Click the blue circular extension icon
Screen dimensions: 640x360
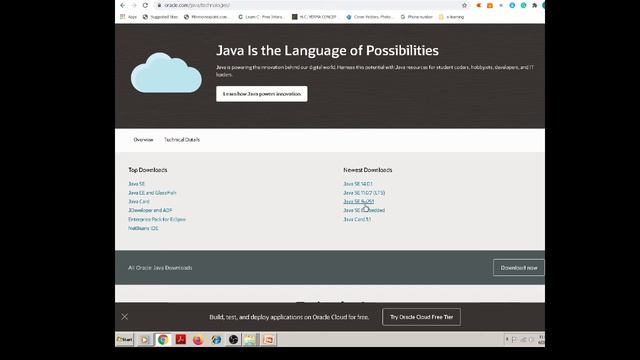coord(512,5)
